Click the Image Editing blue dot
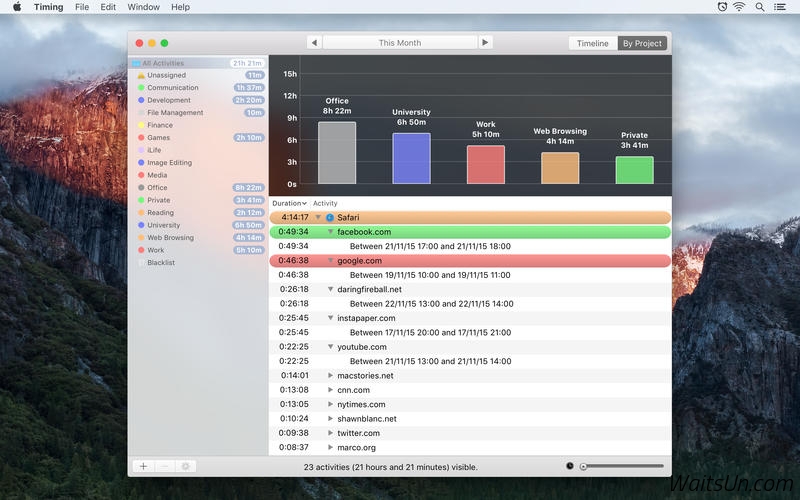Screen dimensions: 800x500 click(141, 163)
